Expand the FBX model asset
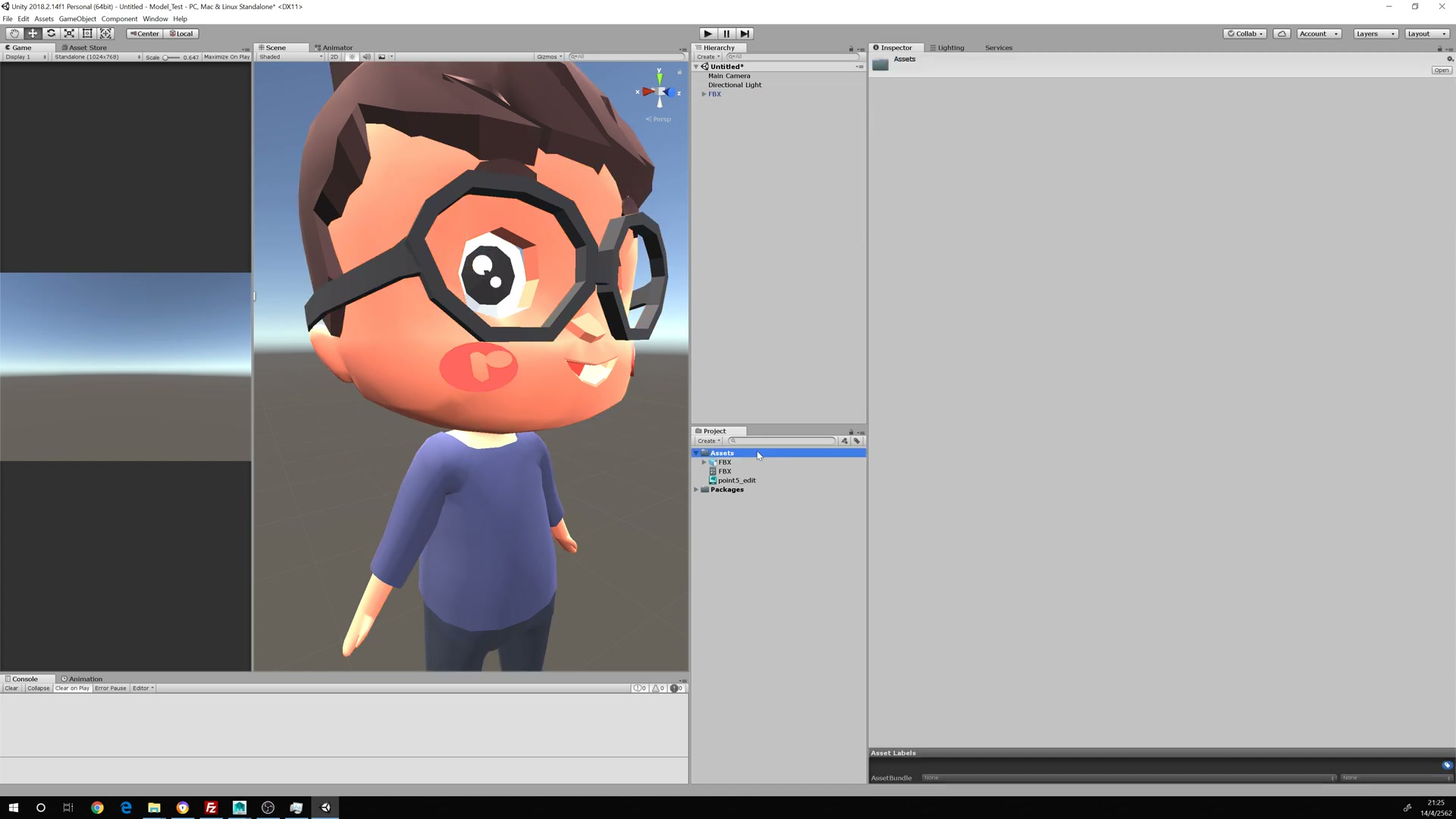Image resolution: width=1456 pixels, height=819 pixels. [704, 462]
